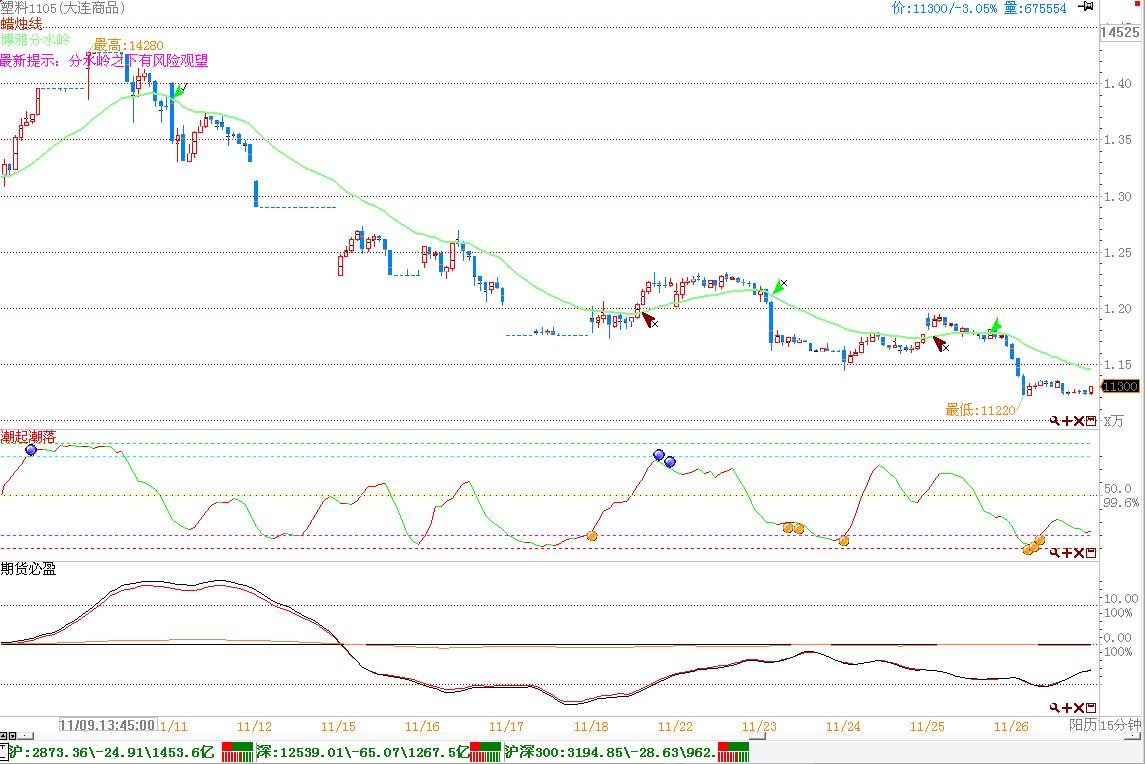Click the plus icon in the 潮起潮落 panel

pos(1067,553)
